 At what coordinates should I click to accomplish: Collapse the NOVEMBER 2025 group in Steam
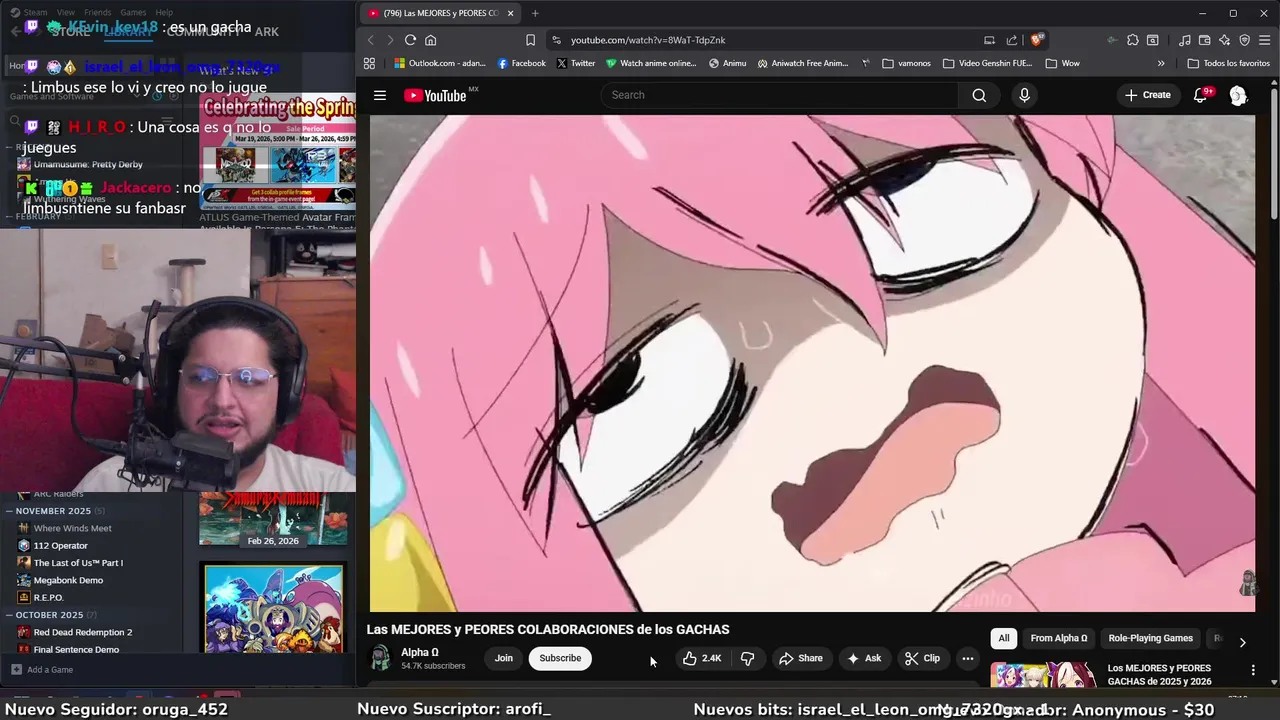tap(8, 511)
